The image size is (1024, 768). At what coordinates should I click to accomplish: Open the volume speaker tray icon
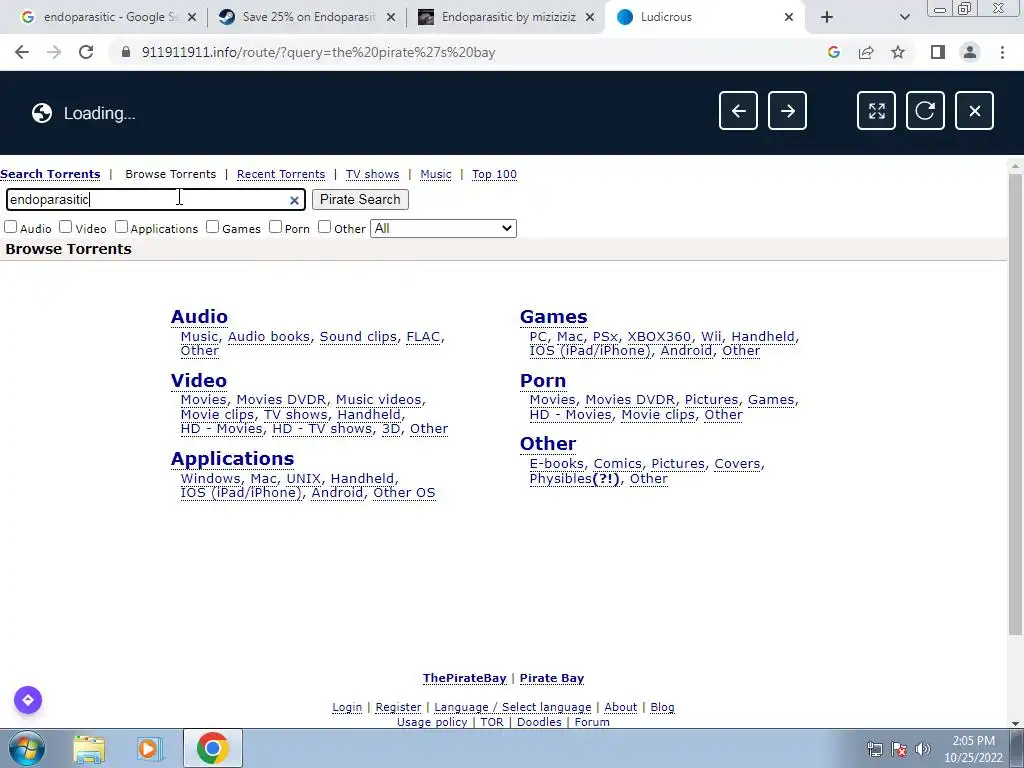pyautogui.click(x=922, y=749)
